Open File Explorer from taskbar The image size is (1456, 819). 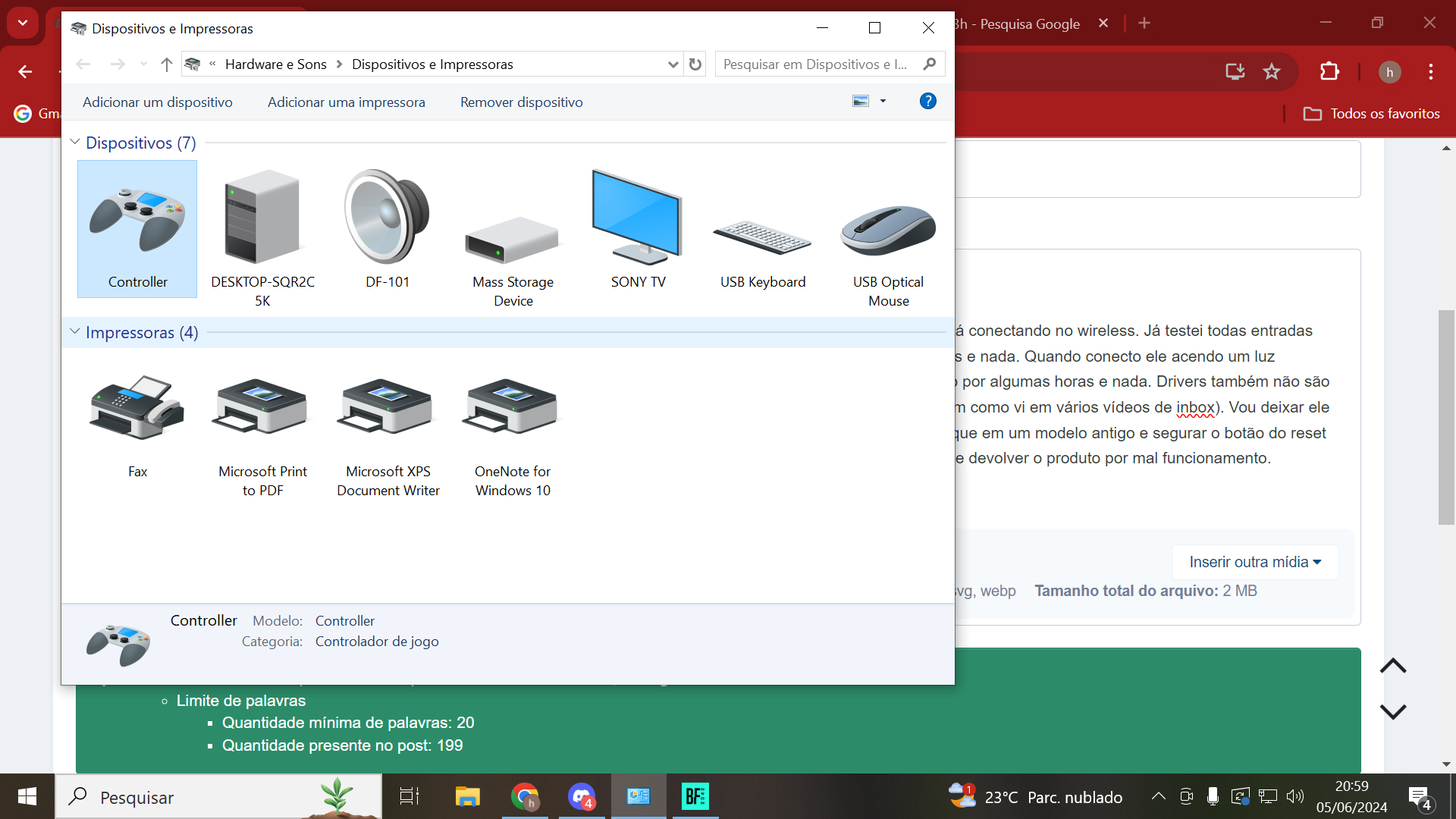click(468, 796)
